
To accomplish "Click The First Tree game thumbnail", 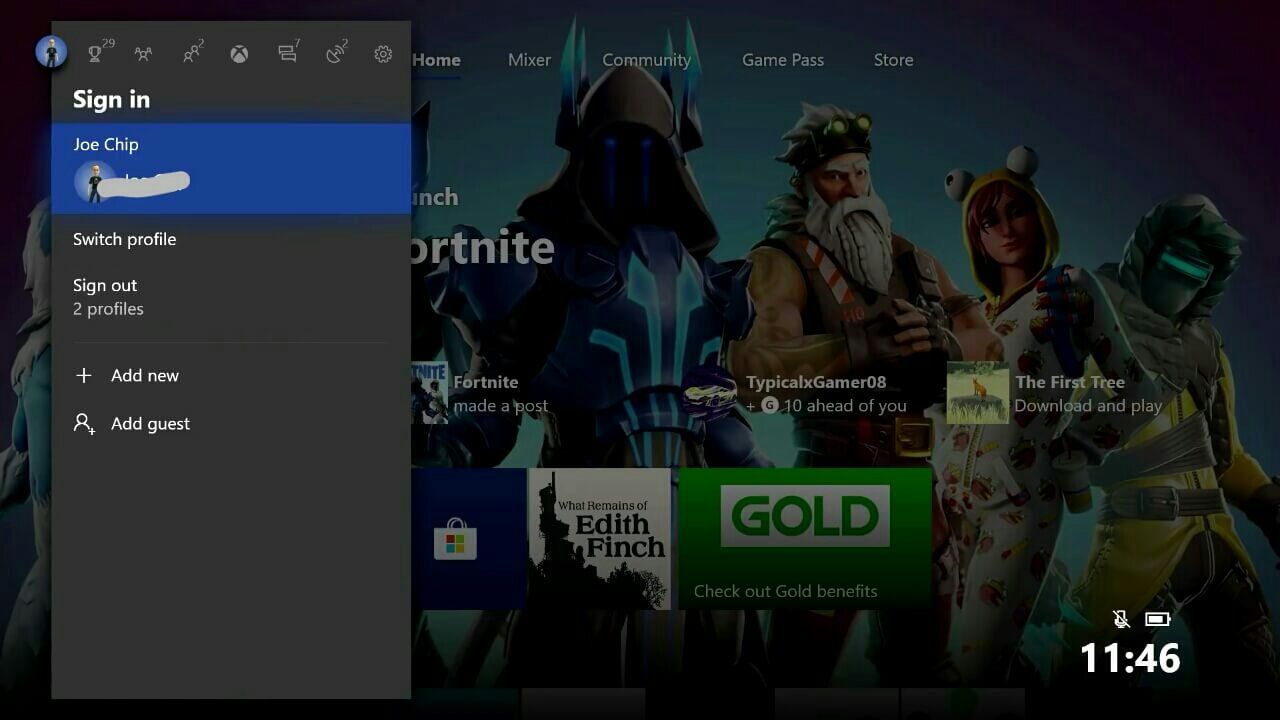I will [x=977, y=393].
